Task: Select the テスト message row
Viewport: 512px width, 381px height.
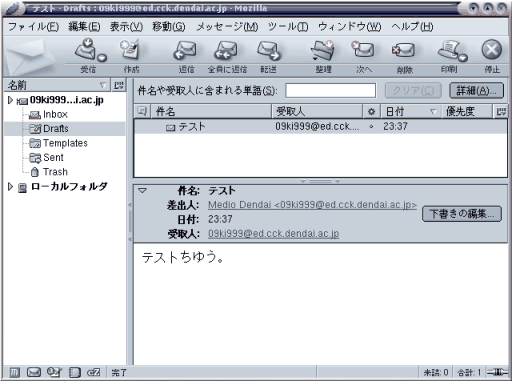Action: [x=321, y=126]
